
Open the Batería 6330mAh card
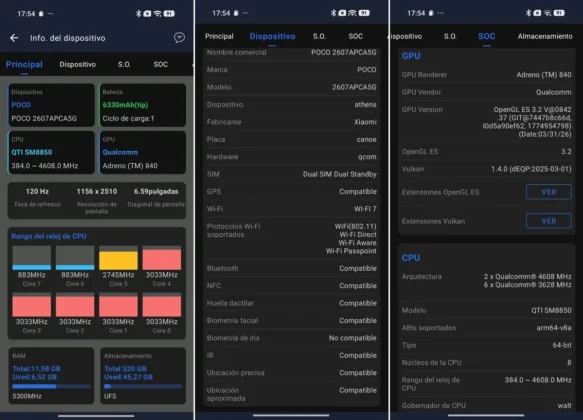click(x=142, y=105)
